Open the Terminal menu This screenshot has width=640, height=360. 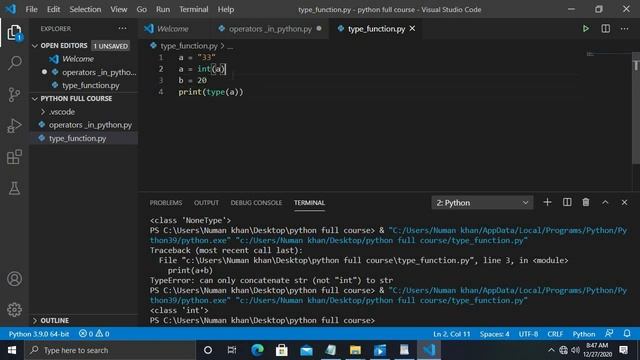193,9
